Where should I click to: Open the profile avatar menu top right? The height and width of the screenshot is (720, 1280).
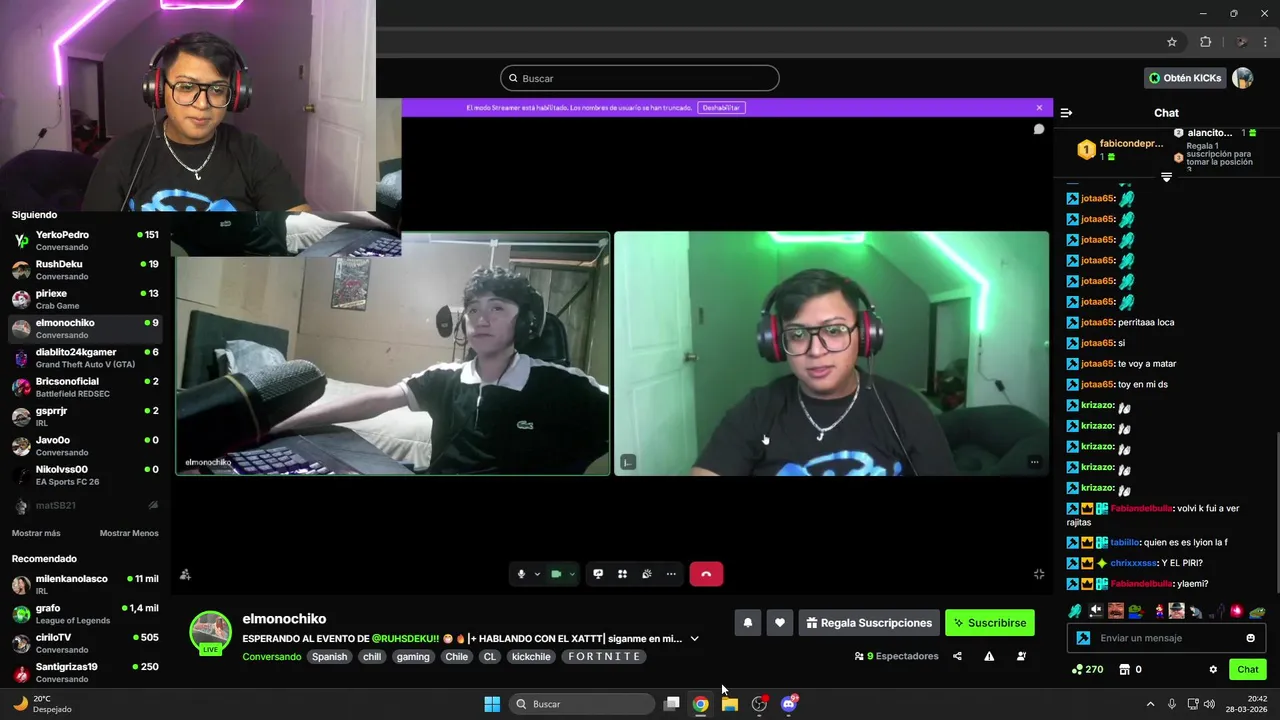pyautogui.click(x=1243, y=78)
